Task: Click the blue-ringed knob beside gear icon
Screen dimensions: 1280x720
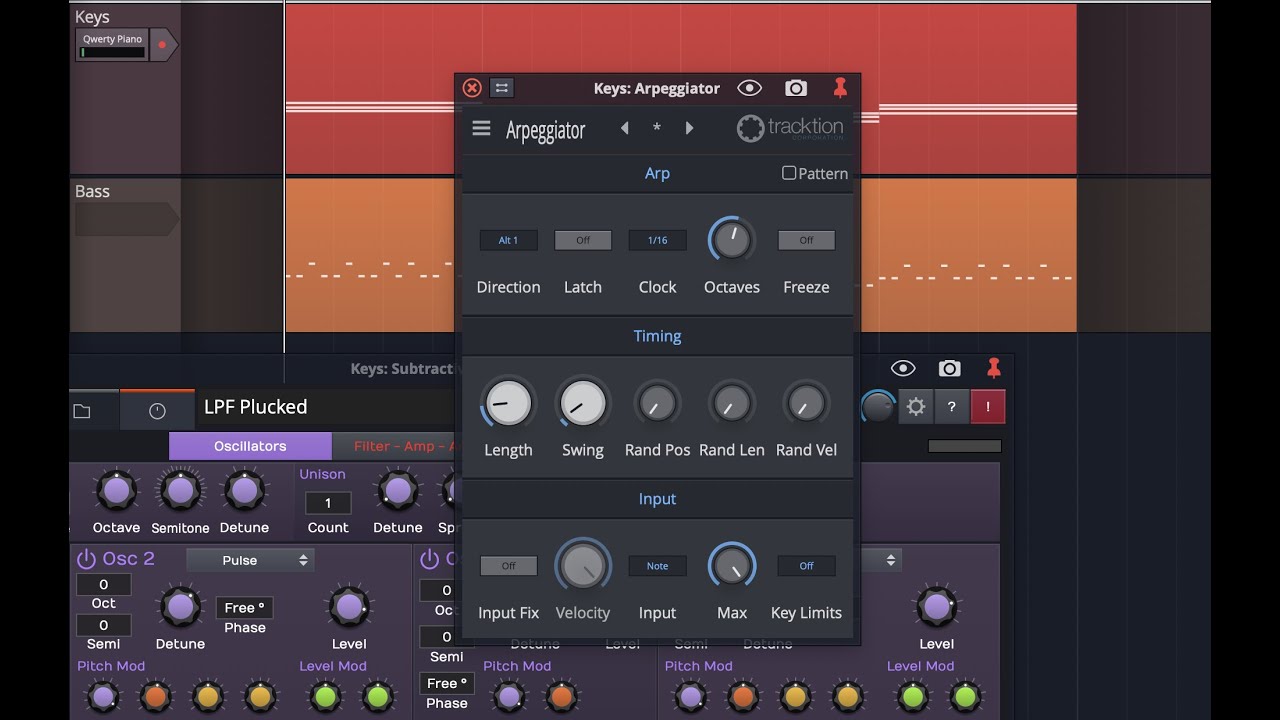Action: [878, 407]
